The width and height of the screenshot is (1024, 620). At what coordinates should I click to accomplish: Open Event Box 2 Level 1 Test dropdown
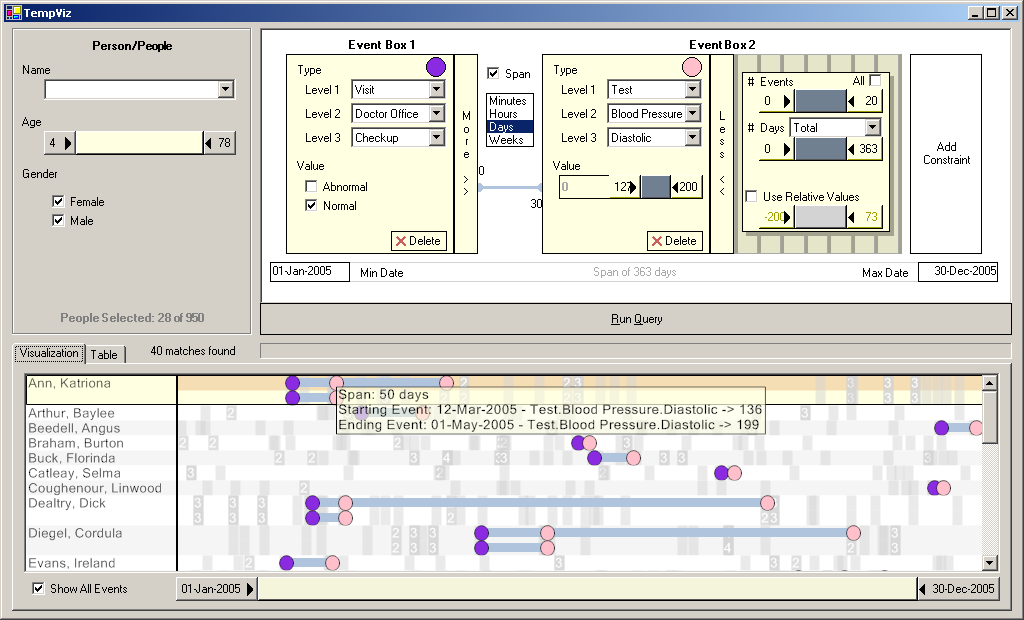click(693, 90)
